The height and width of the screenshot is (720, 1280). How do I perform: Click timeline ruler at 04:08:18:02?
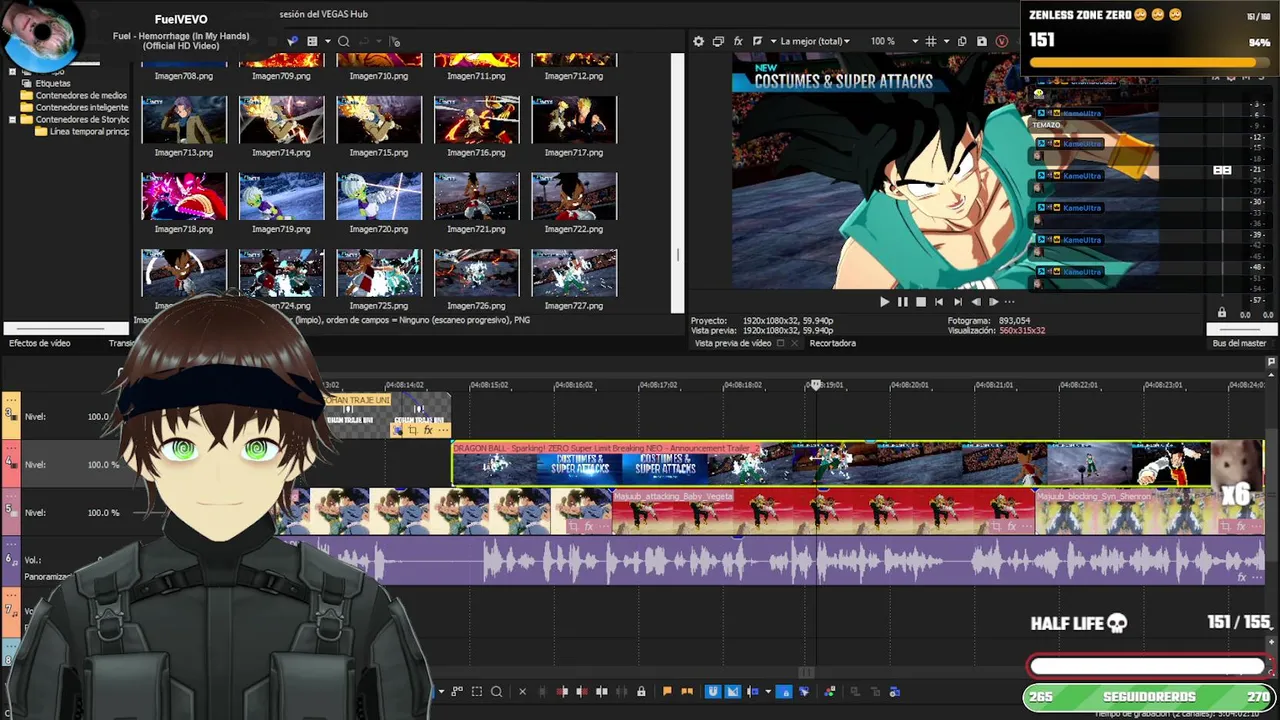tap(742, 385)
